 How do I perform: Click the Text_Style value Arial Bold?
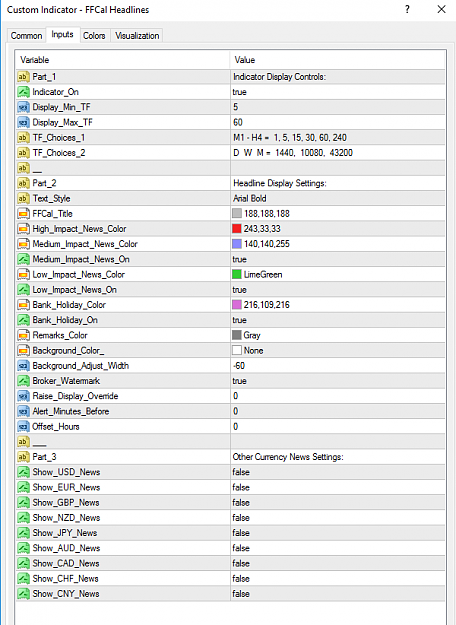pyautogui.click(x=250, y=199)
